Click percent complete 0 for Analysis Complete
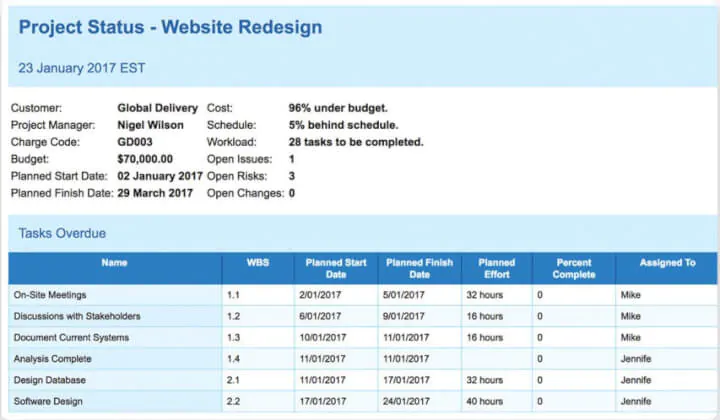Image resolution: width=720 pixels, height=420 pixels. tap(540, 358)
